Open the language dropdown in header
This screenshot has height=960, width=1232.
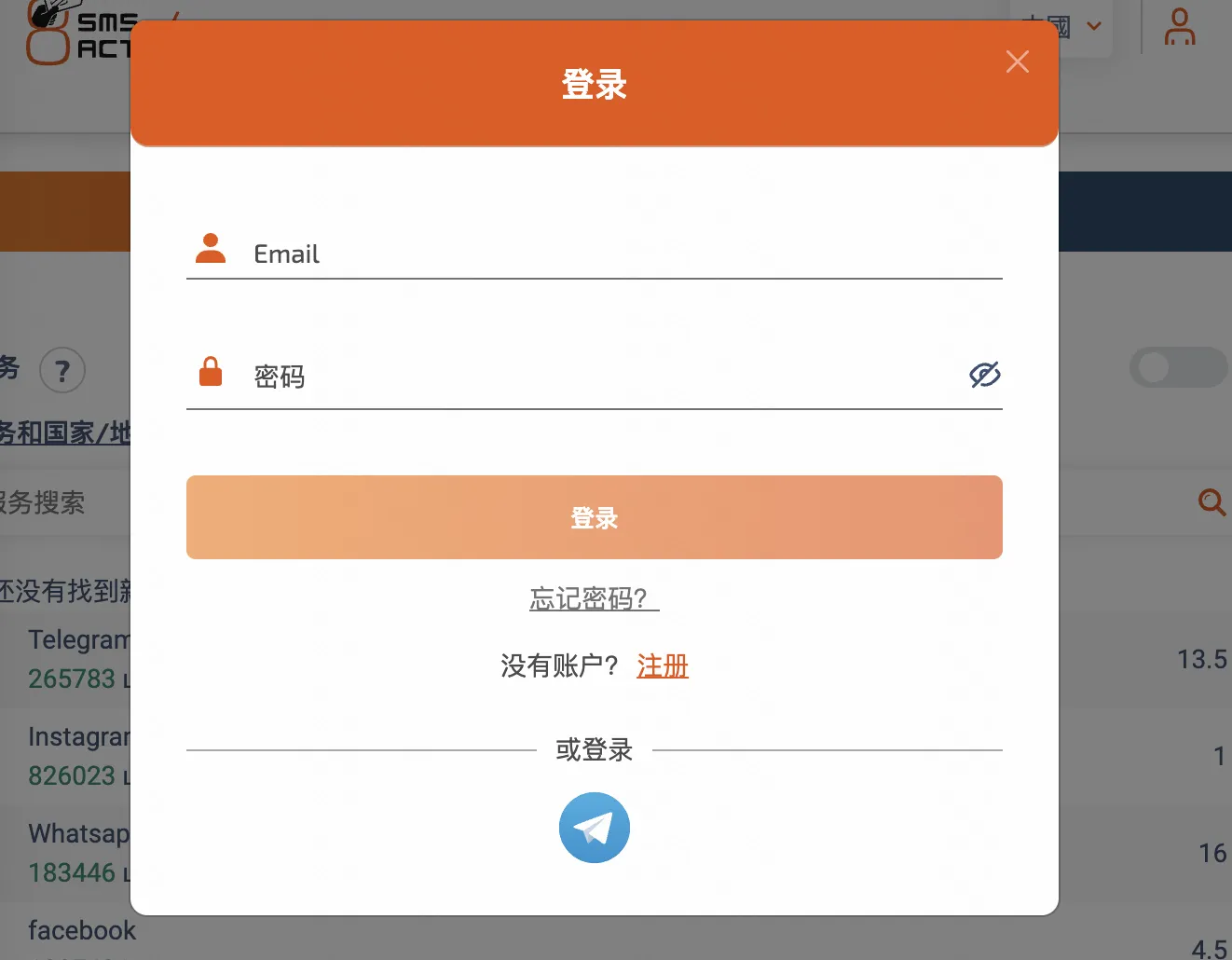[x=1062, y=26]
